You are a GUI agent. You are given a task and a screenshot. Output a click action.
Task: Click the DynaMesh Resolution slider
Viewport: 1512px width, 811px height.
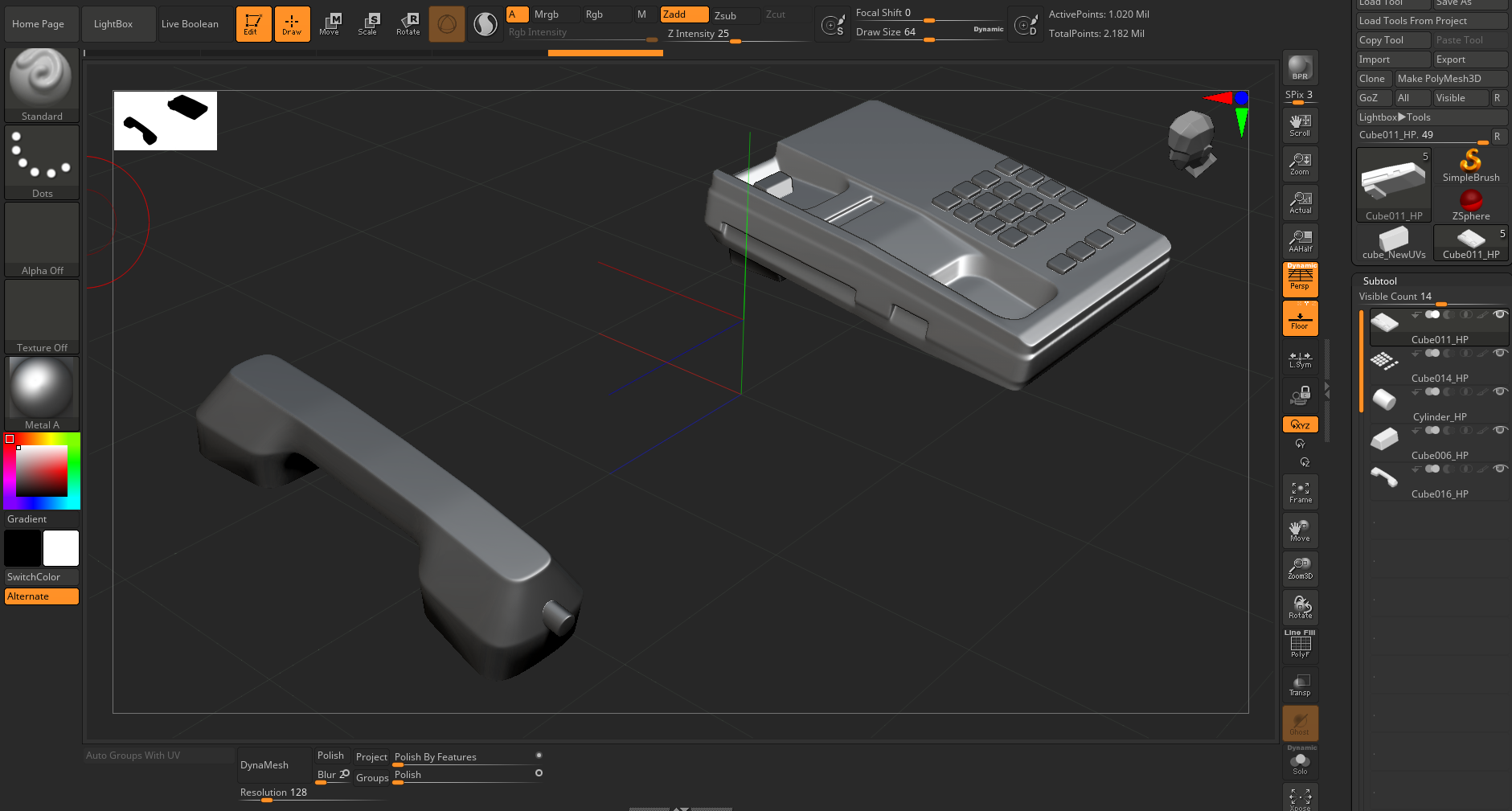click(x=313, y=793)
